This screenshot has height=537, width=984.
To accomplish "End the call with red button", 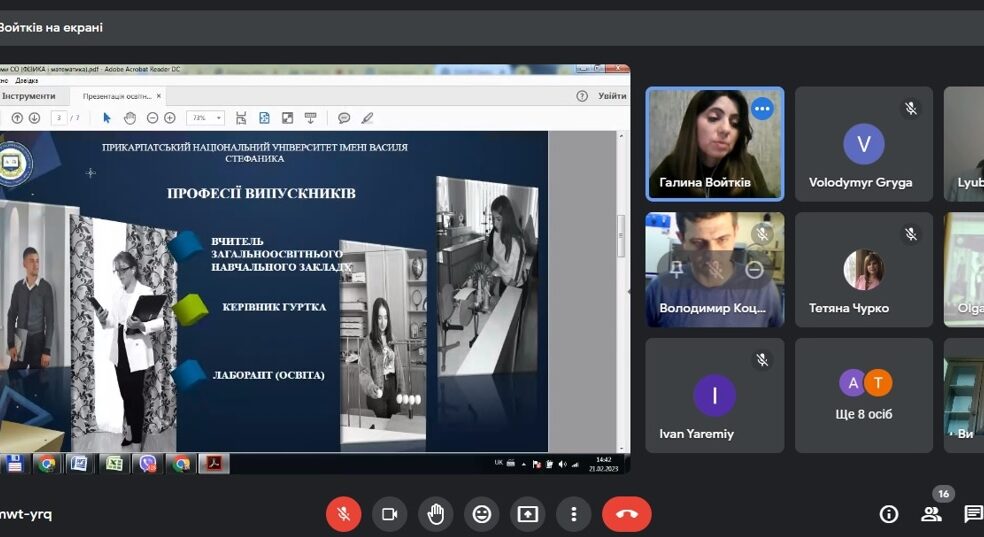I will point(626,514).
